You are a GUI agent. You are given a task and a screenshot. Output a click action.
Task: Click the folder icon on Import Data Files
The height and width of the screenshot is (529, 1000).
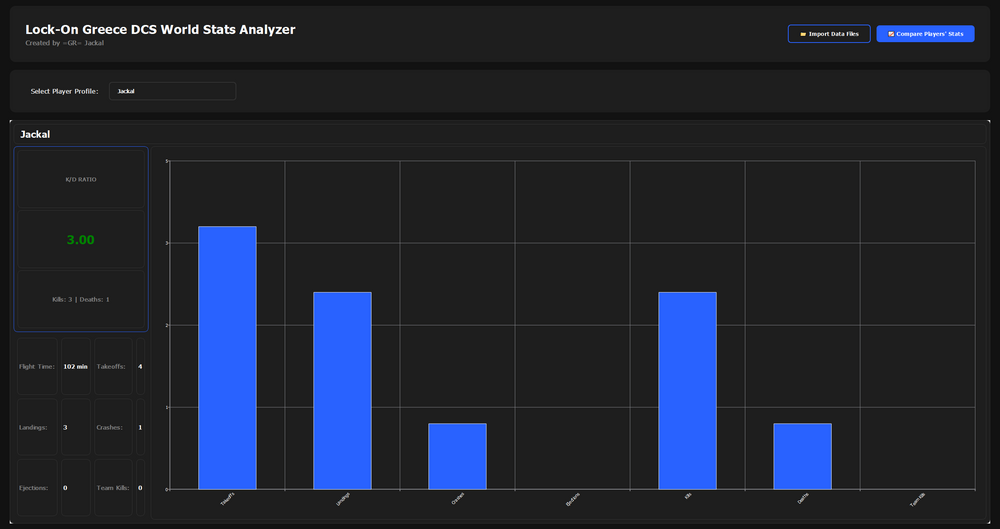[x=803, y=34]
